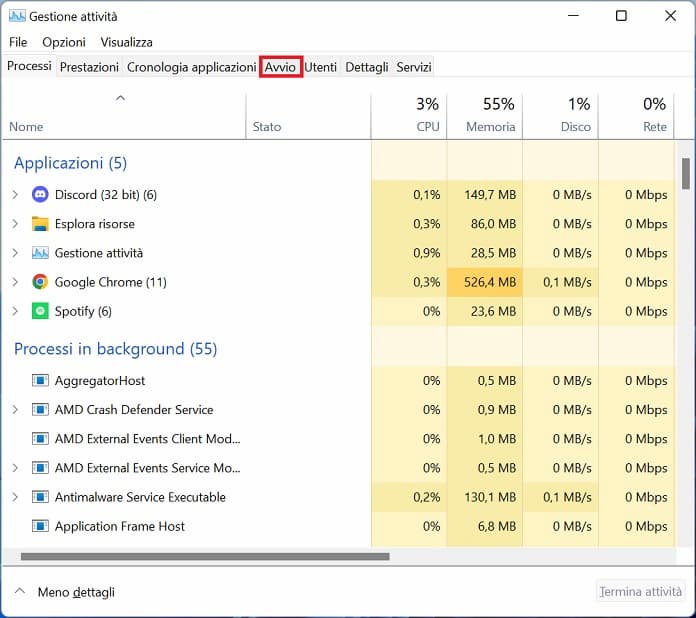The height and width of the screenshot is (618, 696).
Task: Expand the Spotify (6) group
Action: click(x=15, y=311)
